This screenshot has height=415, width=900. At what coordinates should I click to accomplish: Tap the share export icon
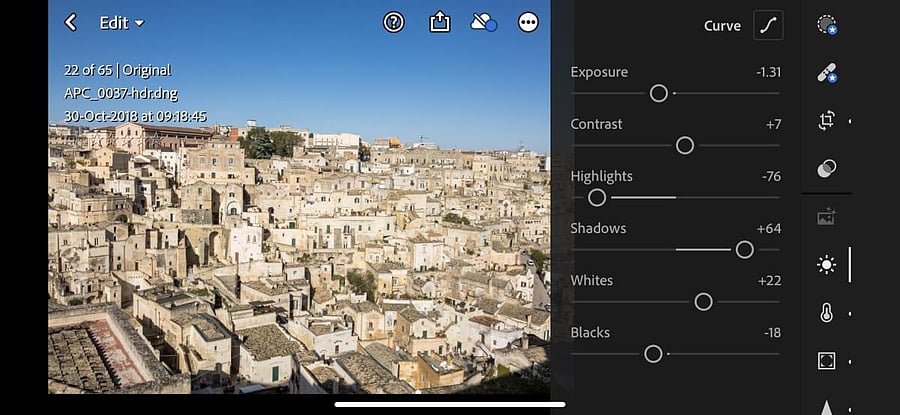click(440, 22)
